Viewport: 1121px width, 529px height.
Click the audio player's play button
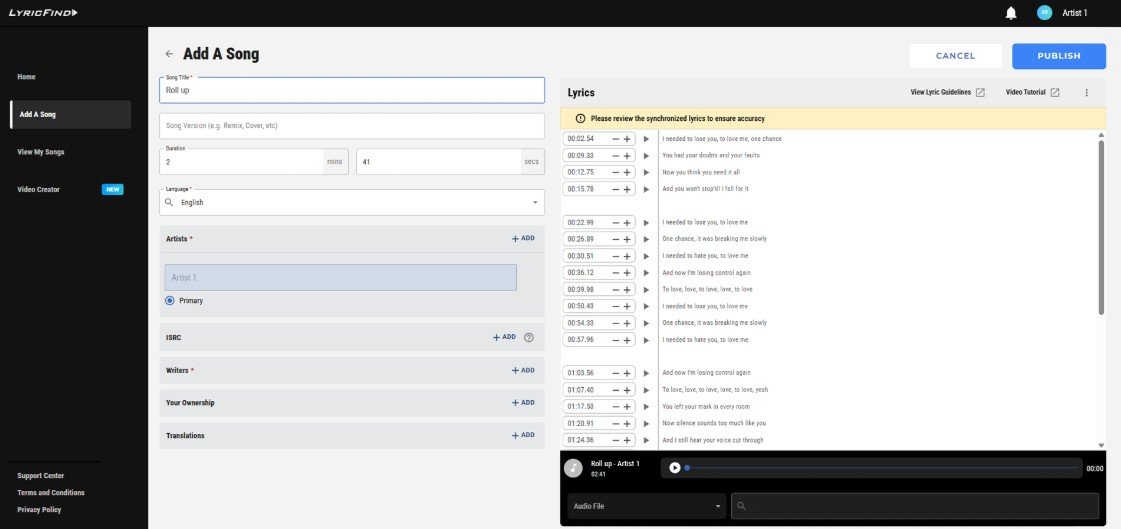coord(675,468)
